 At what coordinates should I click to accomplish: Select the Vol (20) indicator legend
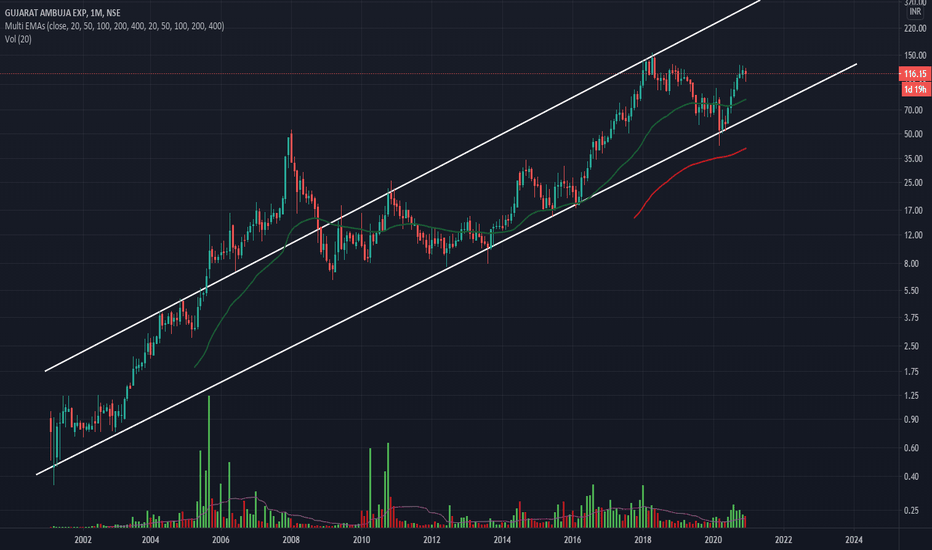[18, 39]
